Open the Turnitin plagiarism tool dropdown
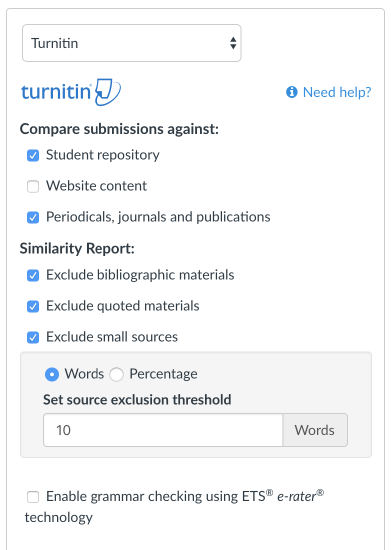The height and width of the screenshot is (550, 391). tap(132, 43)
